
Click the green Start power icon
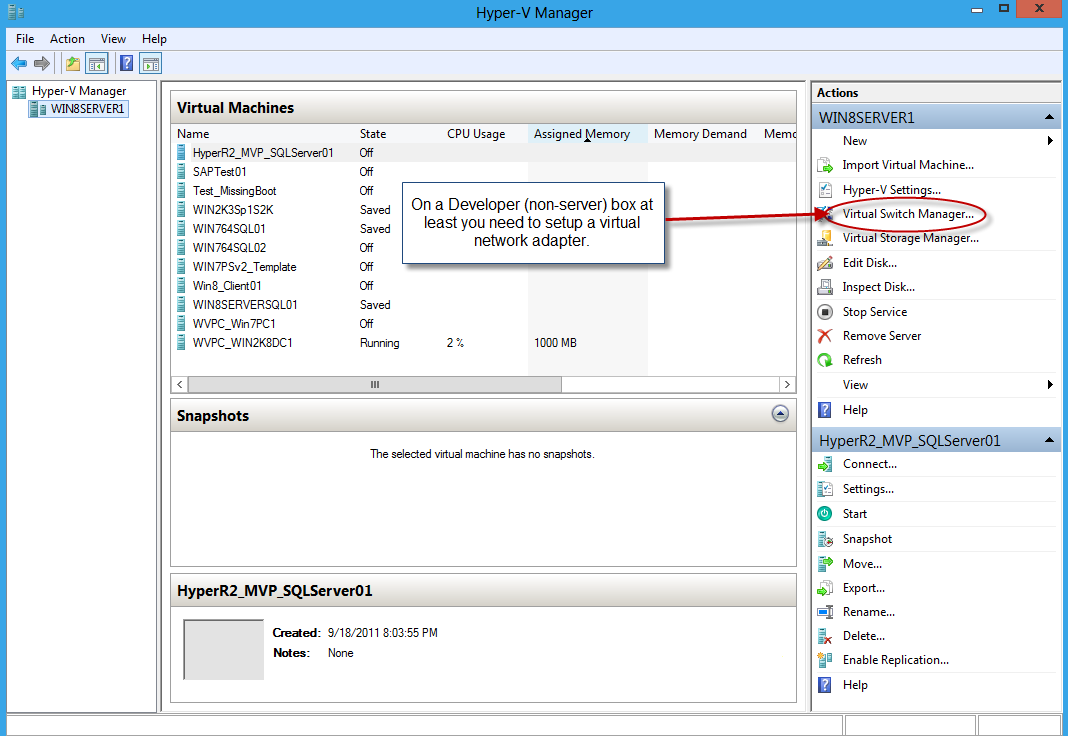(825, 514)
